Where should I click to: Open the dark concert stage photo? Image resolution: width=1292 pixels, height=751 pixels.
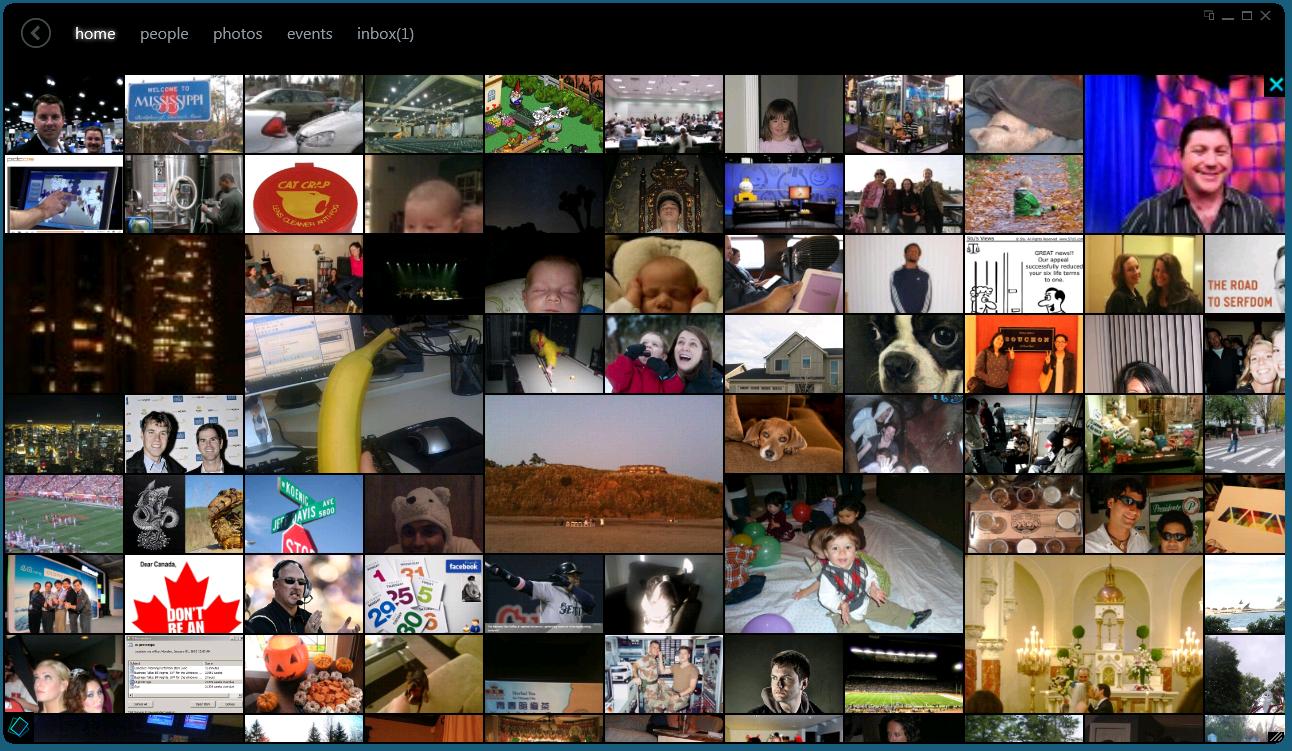(424, 274)
